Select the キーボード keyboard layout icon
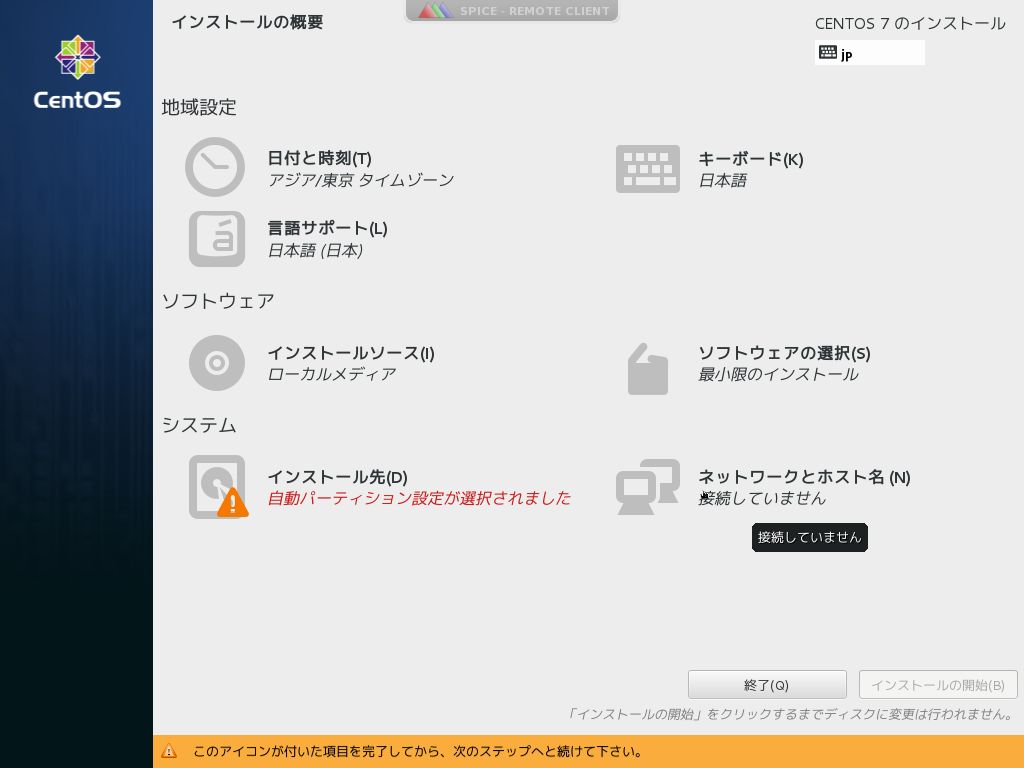 click(648, 168)
